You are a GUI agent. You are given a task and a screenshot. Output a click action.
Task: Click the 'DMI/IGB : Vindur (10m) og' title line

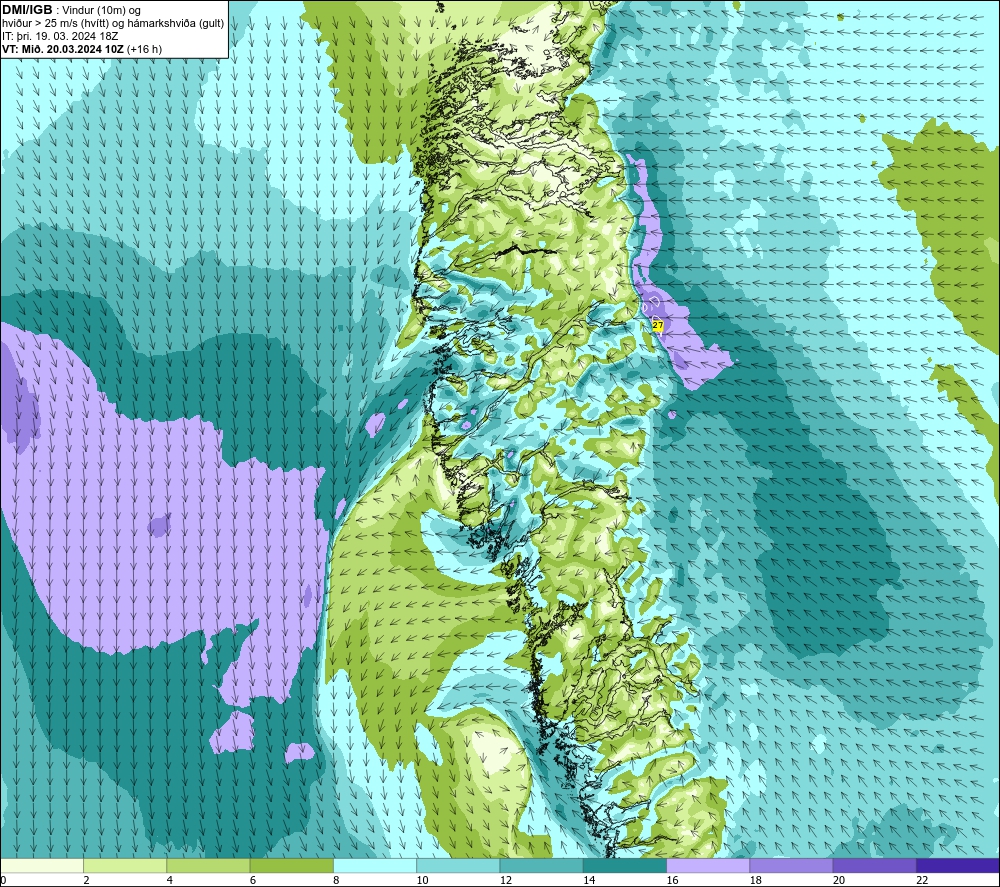pyautogui.click(x=71, y=10)
